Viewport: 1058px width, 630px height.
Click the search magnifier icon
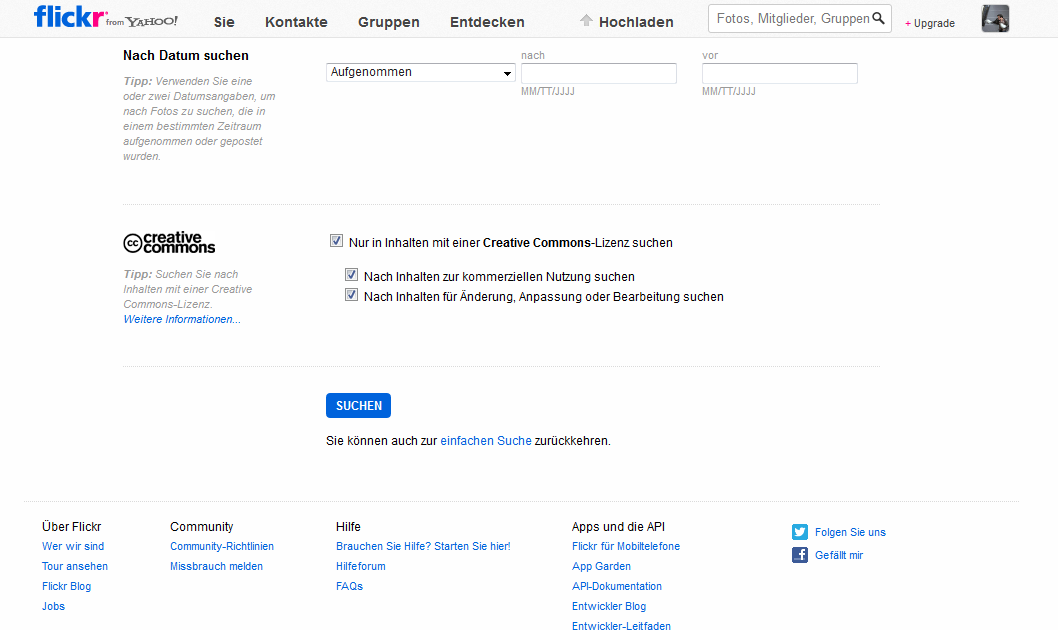coord(879,18)
